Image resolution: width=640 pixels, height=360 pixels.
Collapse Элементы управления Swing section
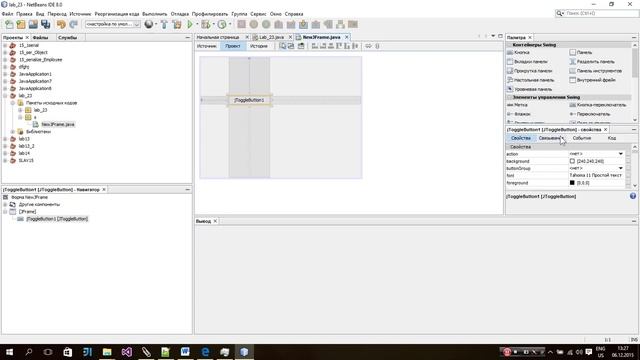click(509, 98)
